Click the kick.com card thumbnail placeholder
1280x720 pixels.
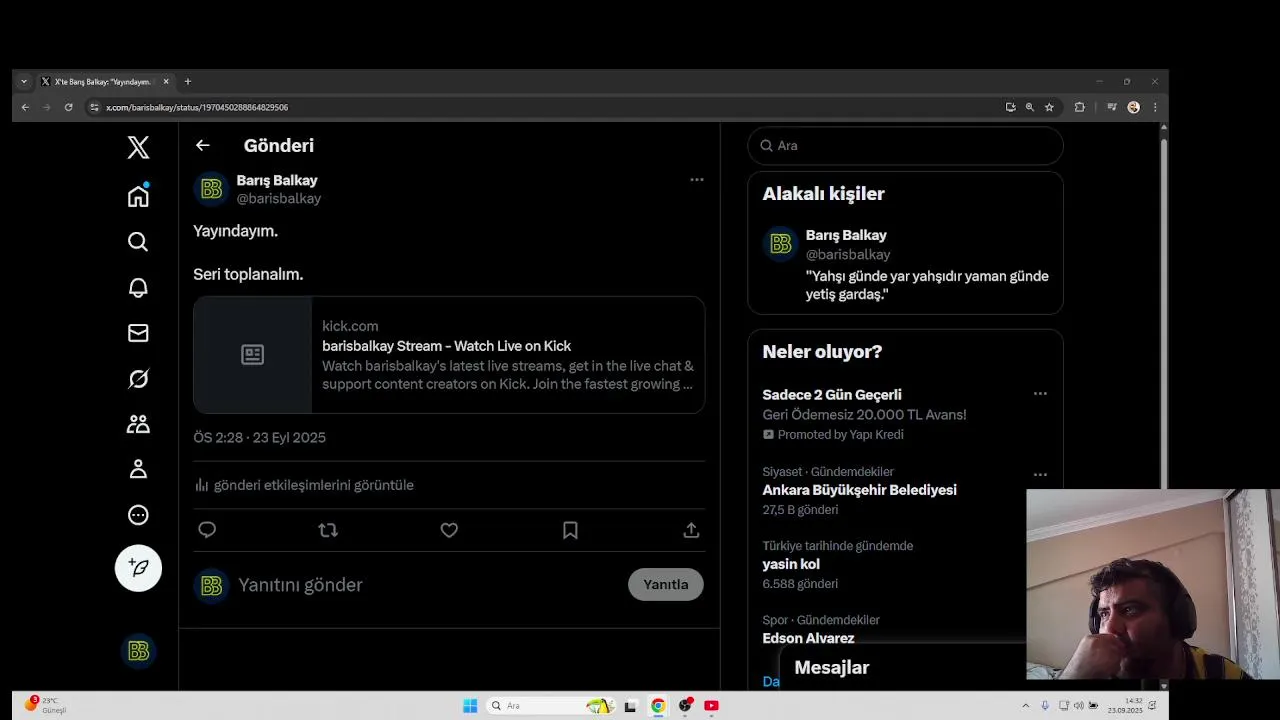tap(253, 355)
